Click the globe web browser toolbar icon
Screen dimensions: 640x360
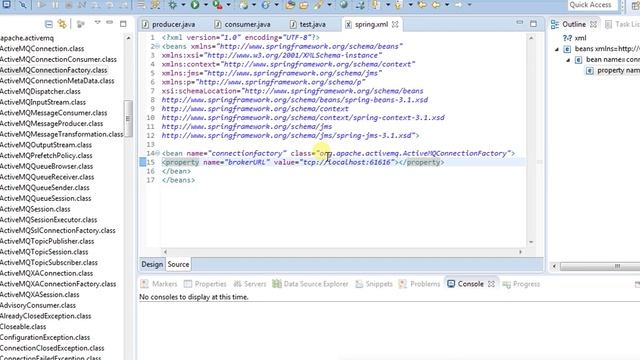[x=344, y=5]
